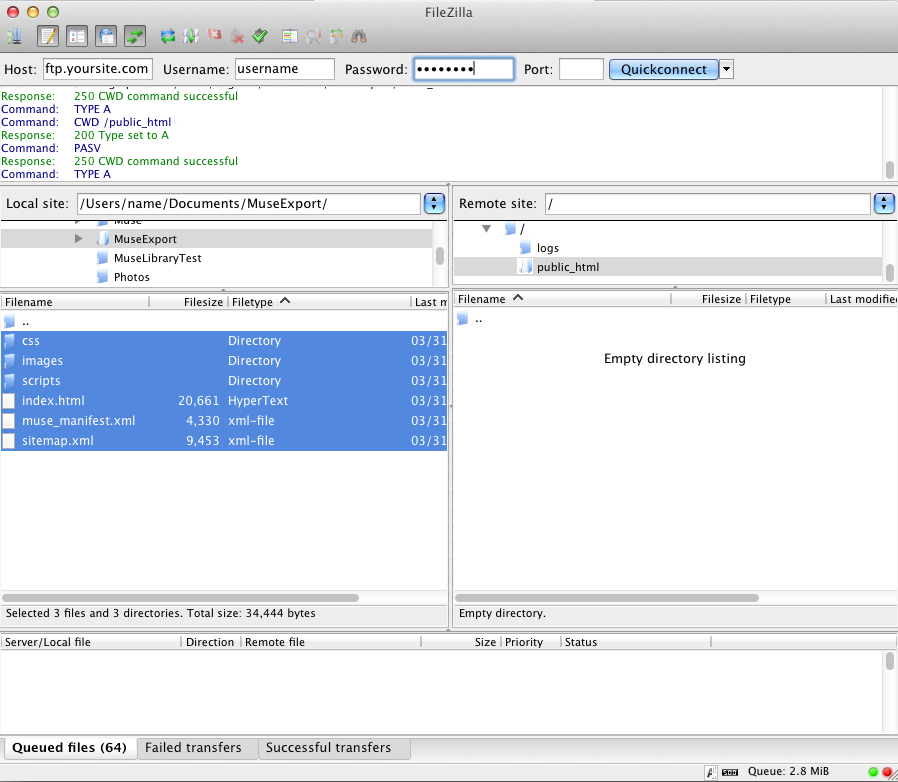
Task: Search remote files with binoculars icon
Action: pyautogui.click(x=359, y=36)
